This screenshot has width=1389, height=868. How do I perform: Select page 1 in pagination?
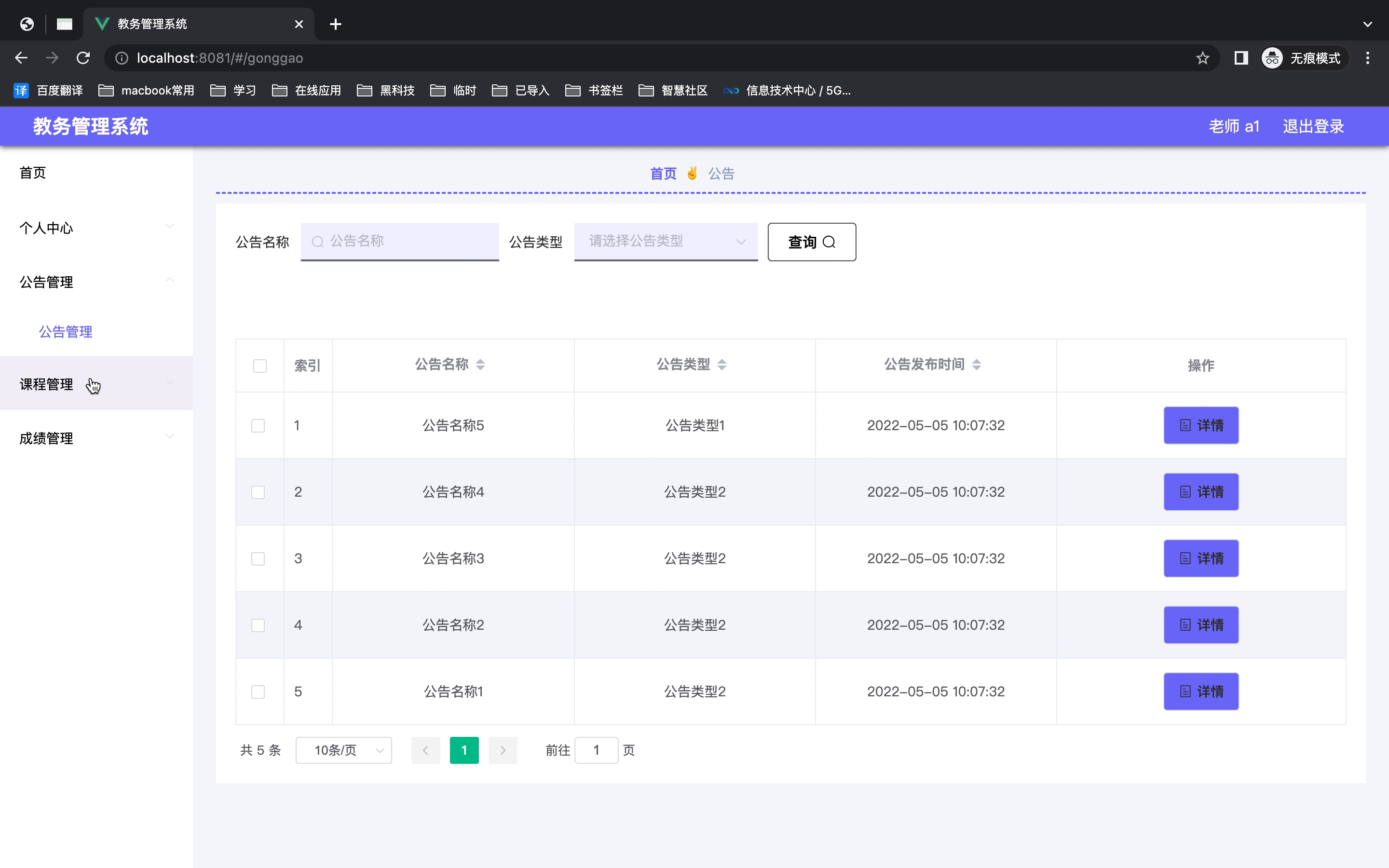point(464,750)
